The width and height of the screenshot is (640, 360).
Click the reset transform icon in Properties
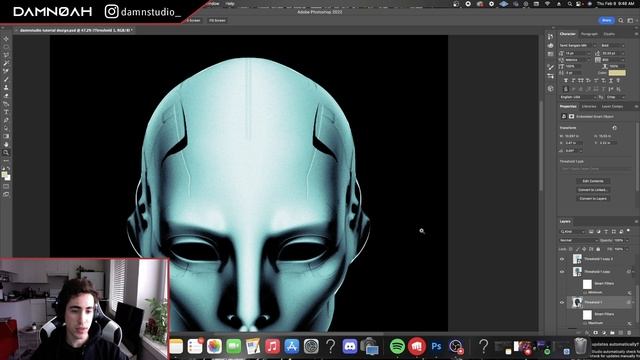point(615,128)
